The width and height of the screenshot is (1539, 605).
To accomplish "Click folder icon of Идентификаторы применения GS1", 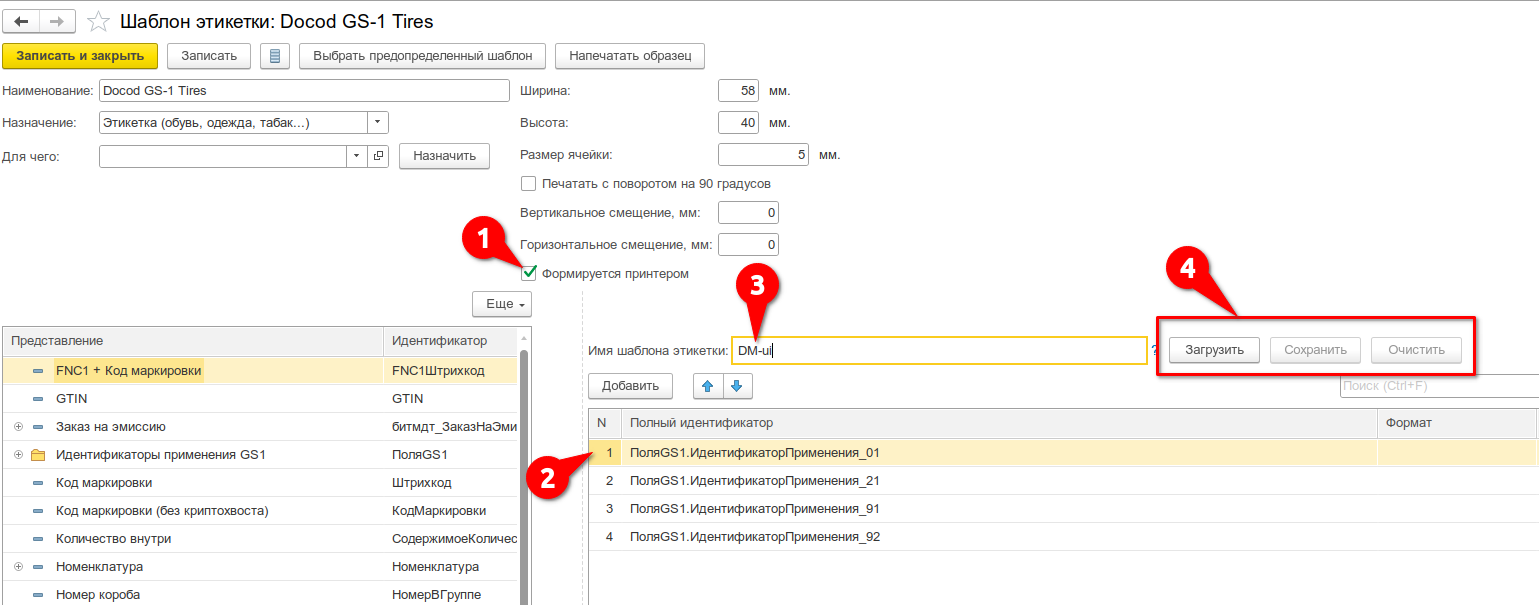I will click(x=39, y=455).
